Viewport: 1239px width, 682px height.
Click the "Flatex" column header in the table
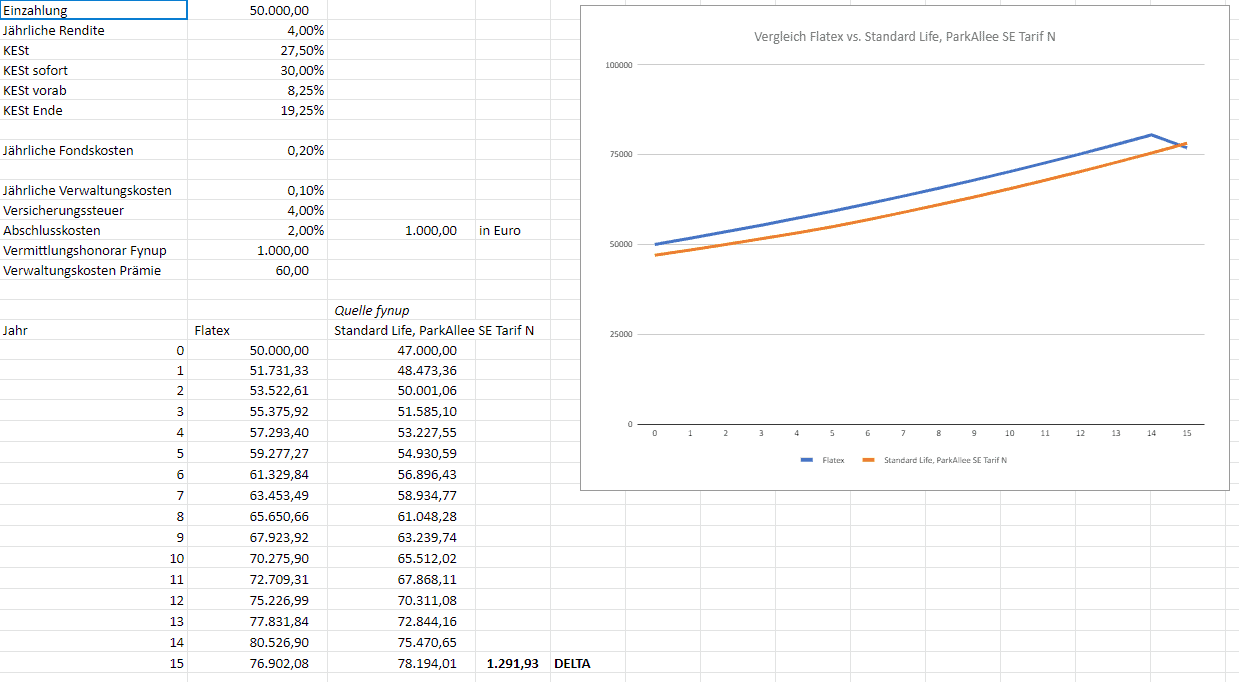coord(257,330)
